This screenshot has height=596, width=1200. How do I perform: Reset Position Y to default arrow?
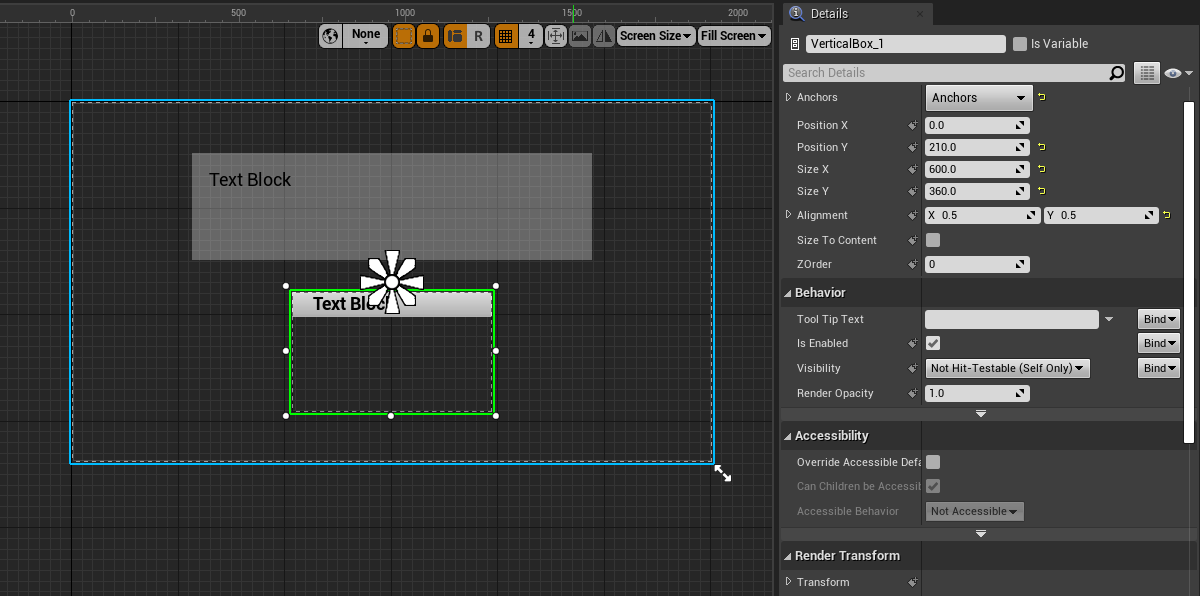click(1042, 147)
